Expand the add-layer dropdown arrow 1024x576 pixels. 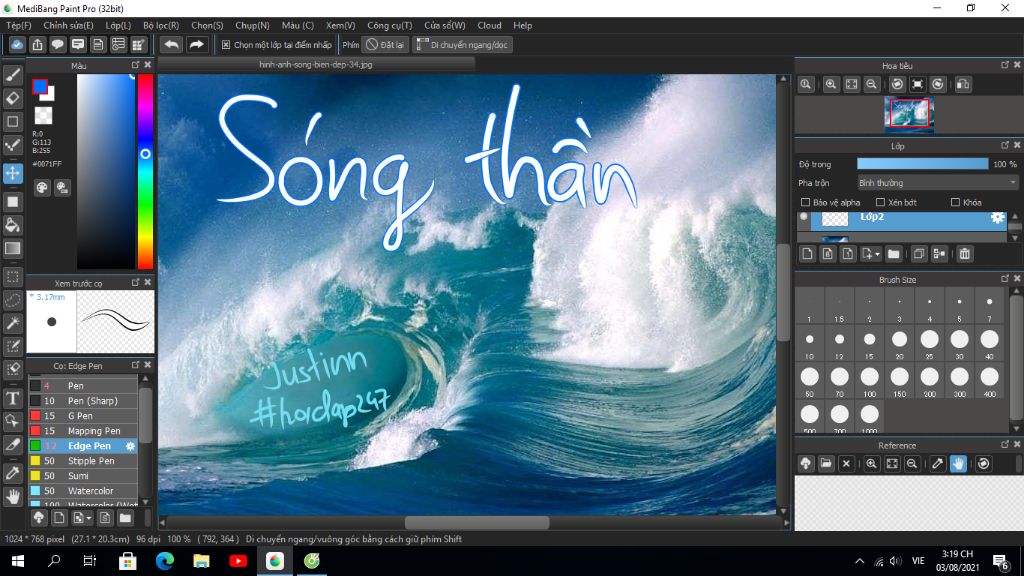point(877,255)
